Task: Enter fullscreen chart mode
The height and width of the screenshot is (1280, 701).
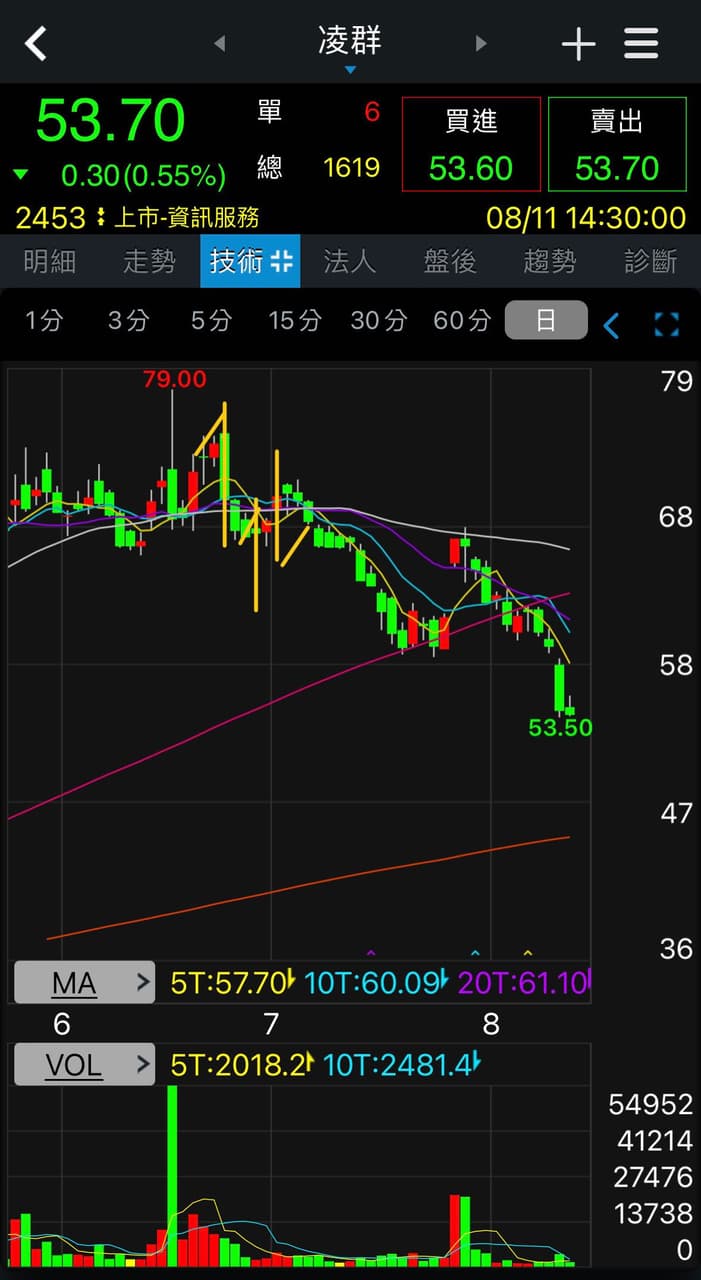Action: (666, 324)
